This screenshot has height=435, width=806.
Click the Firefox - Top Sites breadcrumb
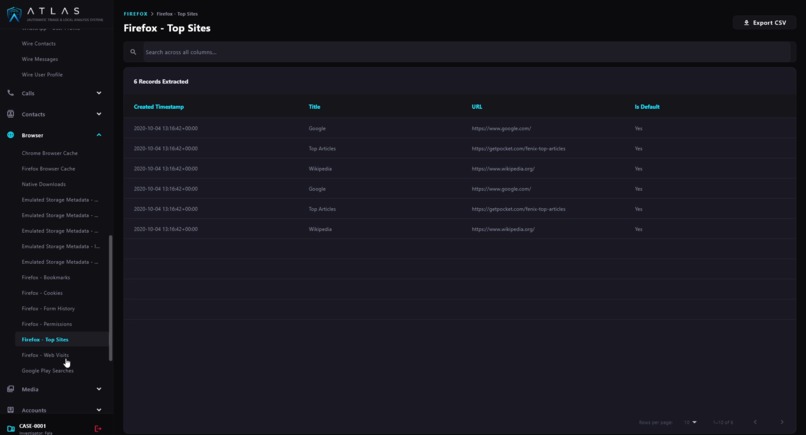tap(177, 14)
